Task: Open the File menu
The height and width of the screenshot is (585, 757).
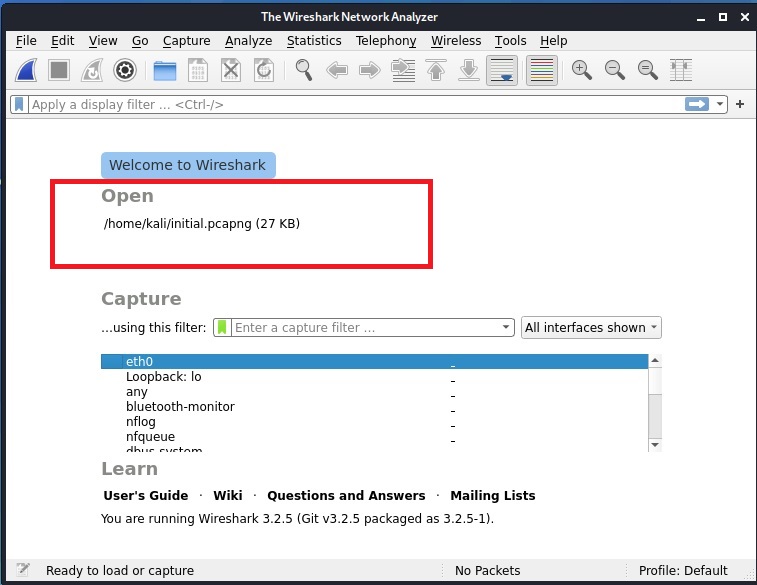Action: coord(26,41)
